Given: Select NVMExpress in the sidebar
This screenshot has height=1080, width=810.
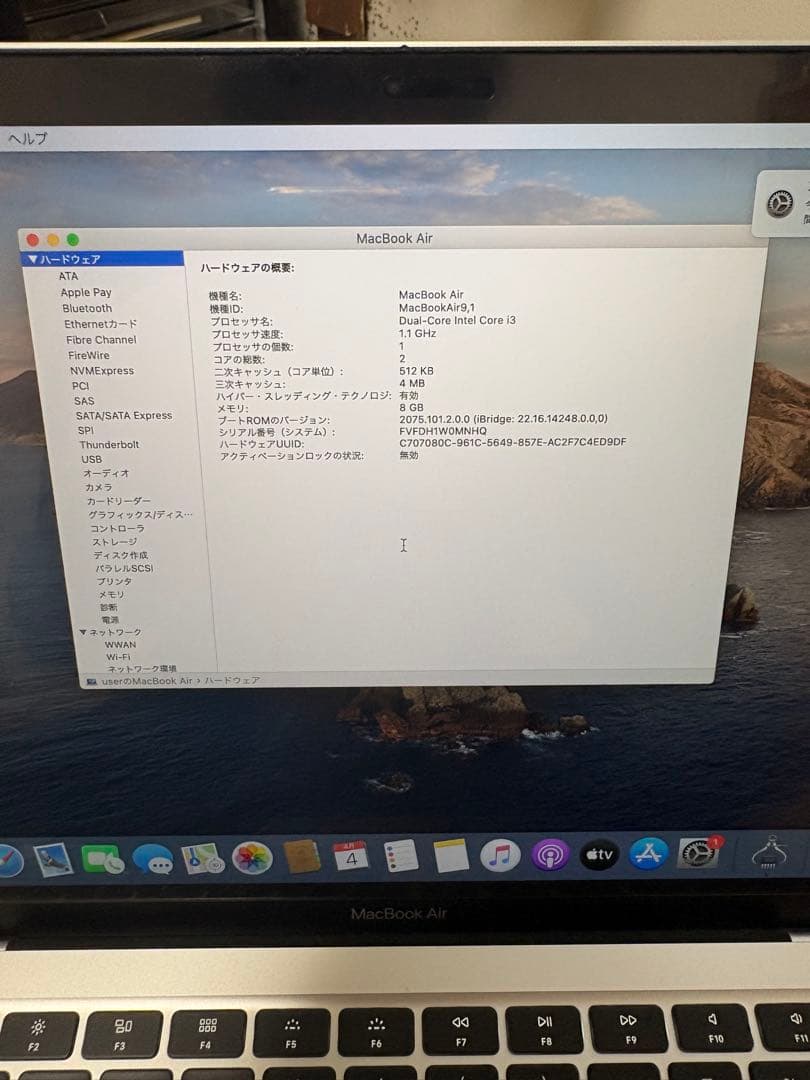Looking at the screenshot, I should [x=102, y=371].
